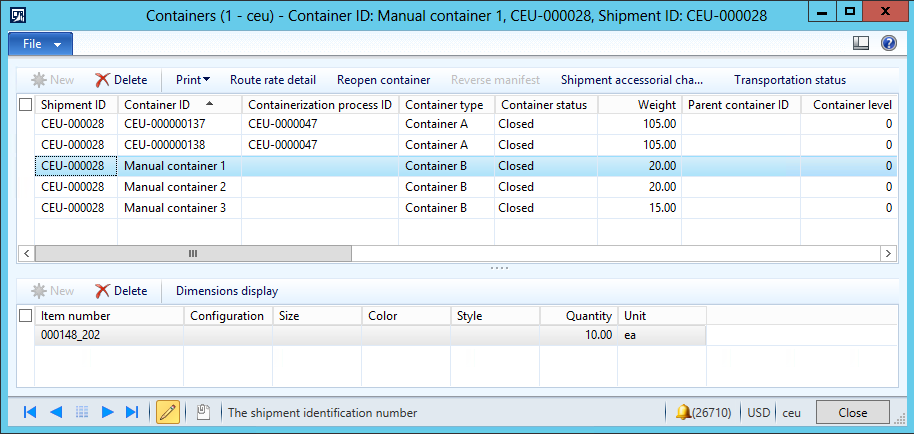Open the Help question mark icon

point(888,44)
